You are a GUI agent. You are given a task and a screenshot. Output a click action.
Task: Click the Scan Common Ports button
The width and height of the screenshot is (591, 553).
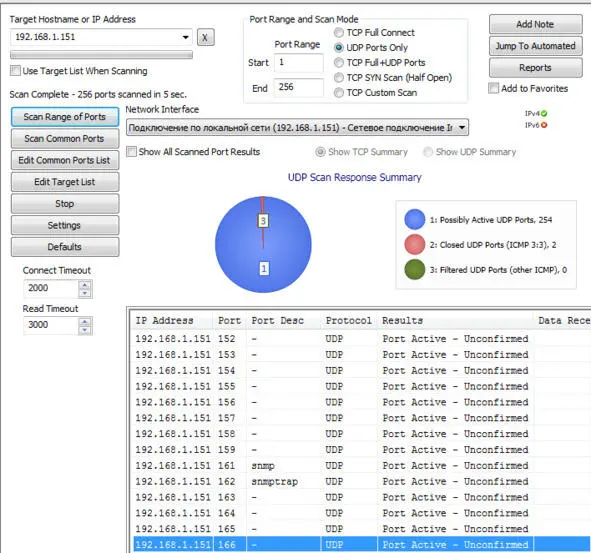65,139
